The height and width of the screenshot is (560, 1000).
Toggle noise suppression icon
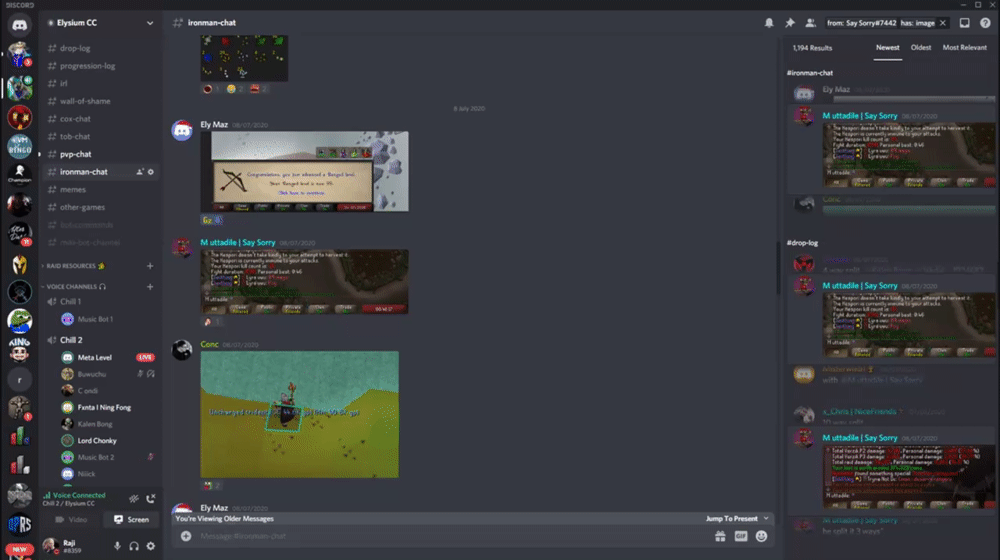pos(134,499)
